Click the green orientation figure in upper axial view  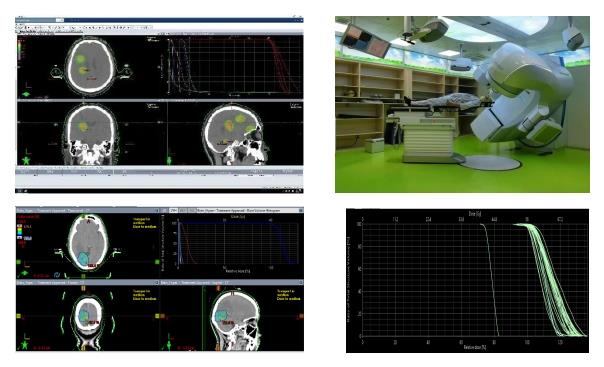26,94
